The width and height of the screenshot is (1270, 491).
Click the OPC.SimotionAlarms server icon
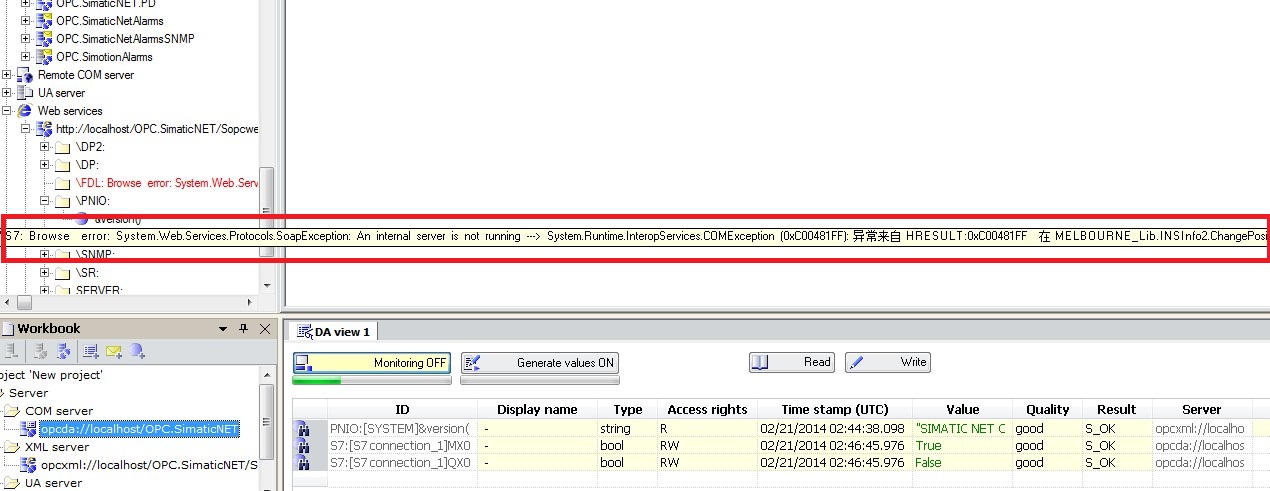point(44,57)
